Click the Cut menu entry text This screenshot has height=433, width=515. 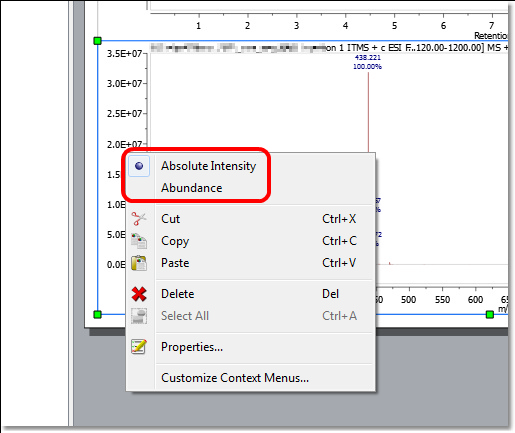[170, 219]
